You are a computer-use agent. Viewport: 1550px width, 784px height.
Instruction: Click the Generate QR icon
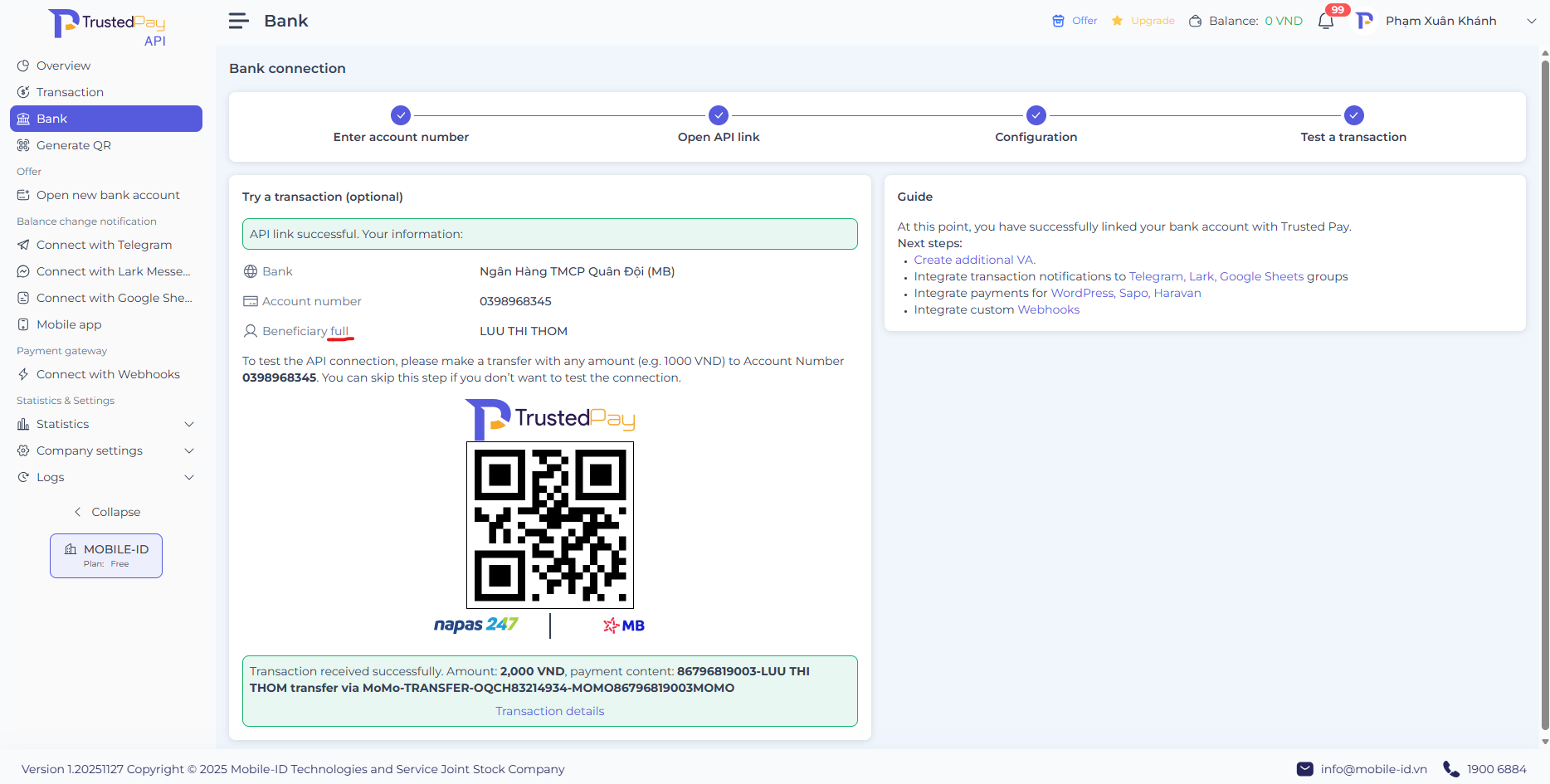23,145
